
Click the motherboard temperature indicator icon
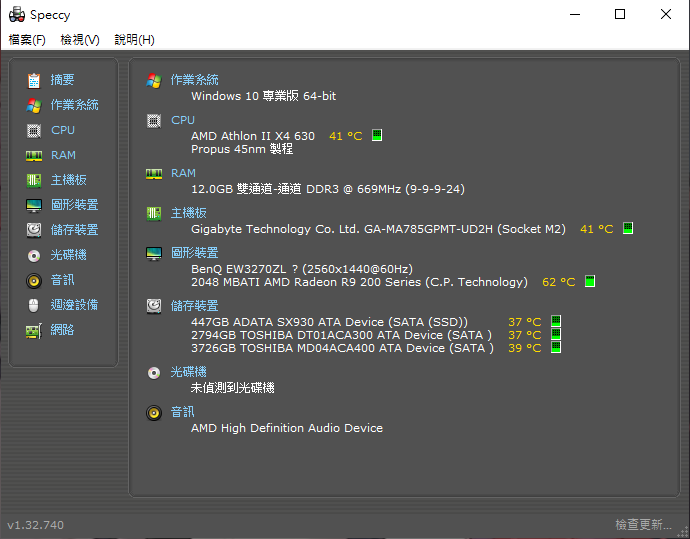(x=628, y=228)
